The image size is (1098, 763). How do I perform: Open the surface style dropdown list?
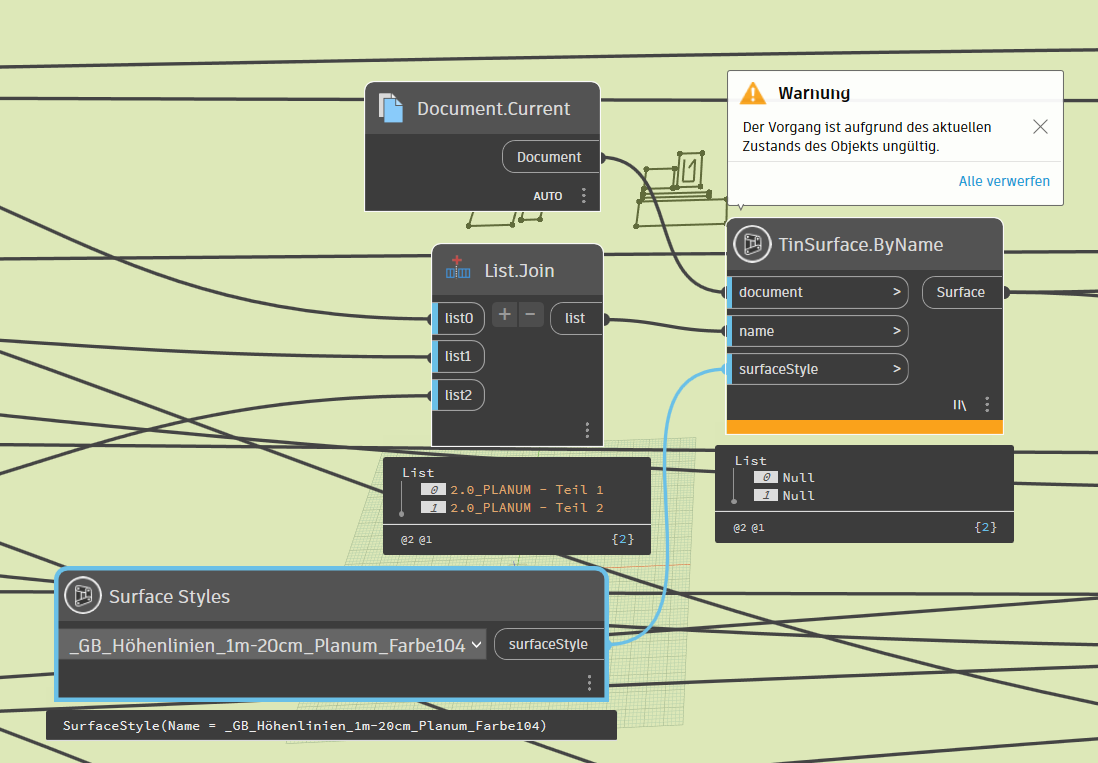click(x=478, y=644)
